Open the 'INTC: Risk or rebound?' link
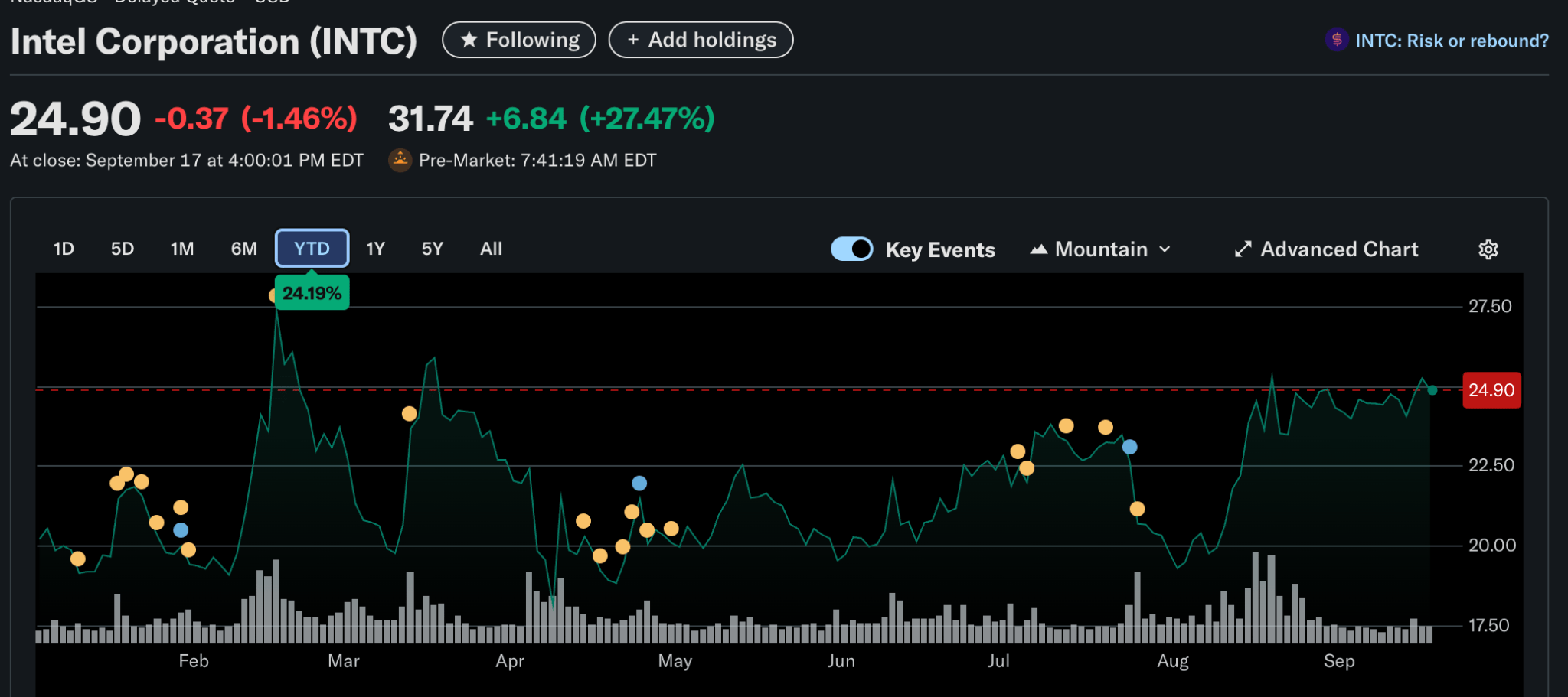1568x697 pixels. pyautogui.click(x=1451, y=41)
